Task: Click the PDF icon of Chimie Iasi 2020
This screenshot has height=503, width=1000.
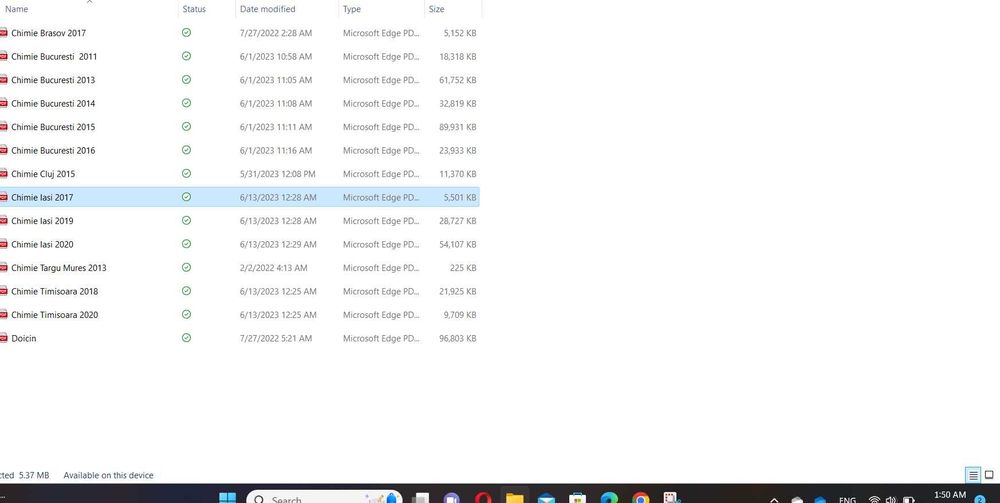Action: [3, 244]
